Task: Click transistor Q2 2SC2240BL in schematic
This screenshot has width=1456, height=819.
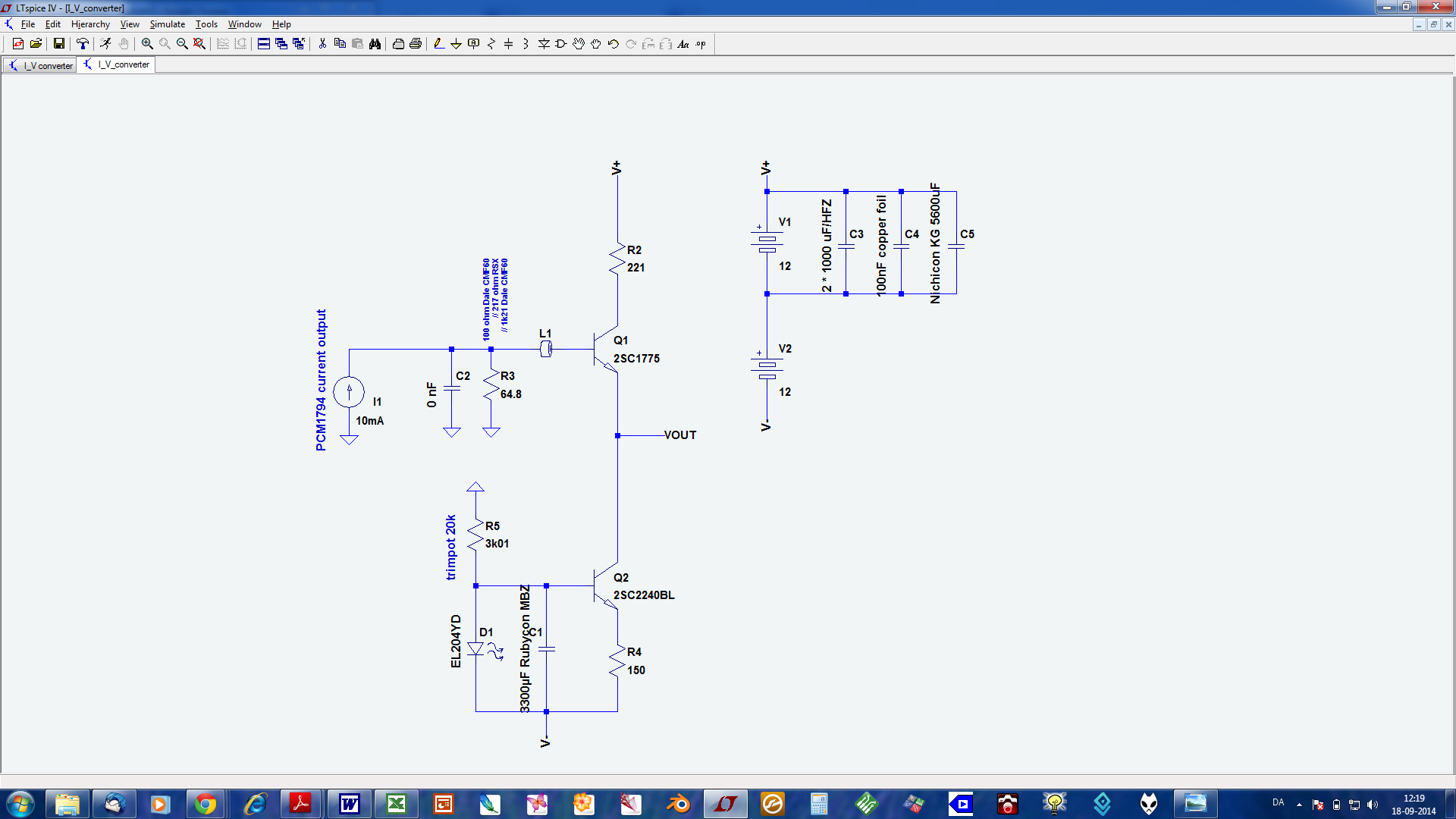Action: click(x=607, y=586)
